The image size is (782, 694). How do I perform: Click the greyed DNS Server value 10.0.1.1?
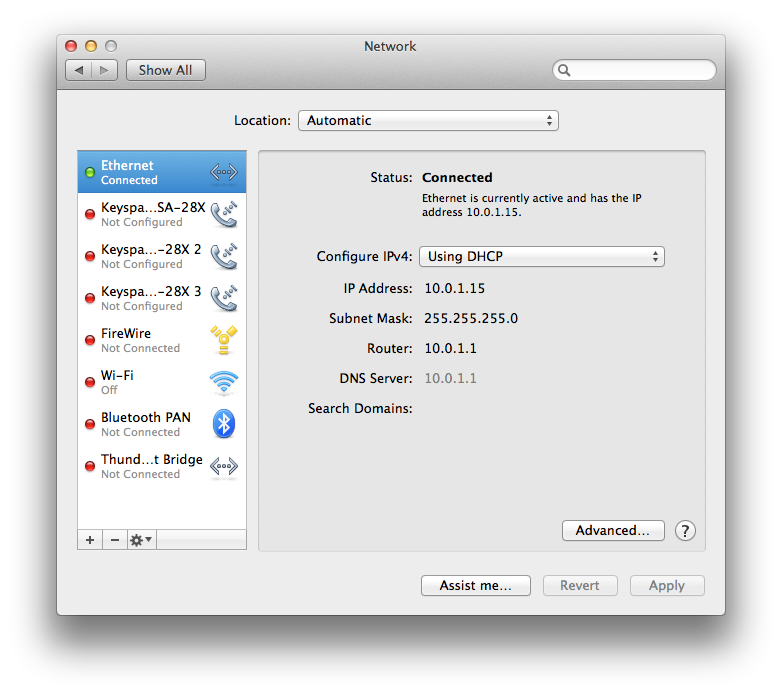(x=450, y=378)
